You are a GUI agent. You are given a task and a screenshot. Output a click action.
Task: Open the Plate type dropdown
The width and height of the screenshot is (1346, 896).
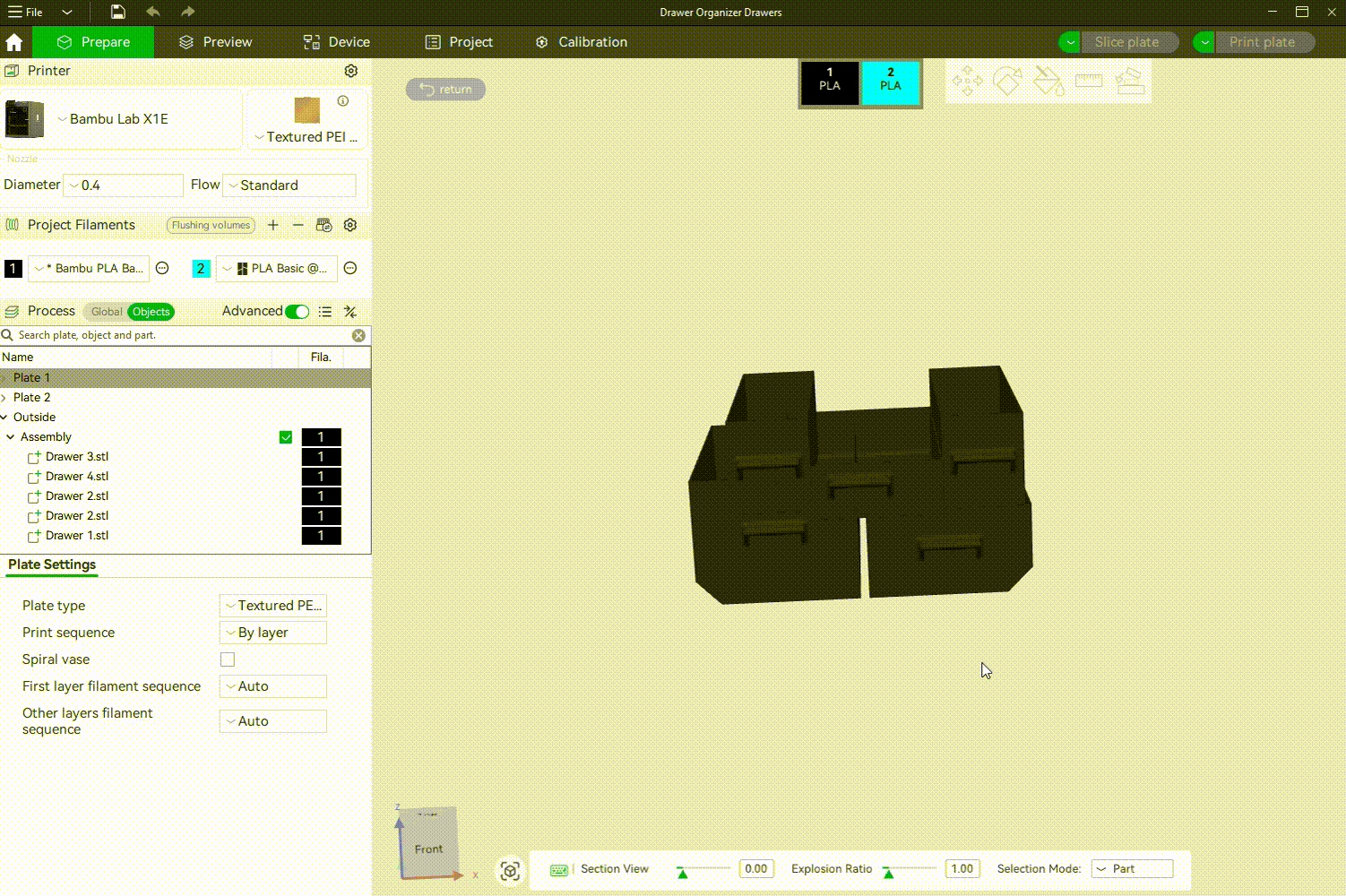[273, 606]
